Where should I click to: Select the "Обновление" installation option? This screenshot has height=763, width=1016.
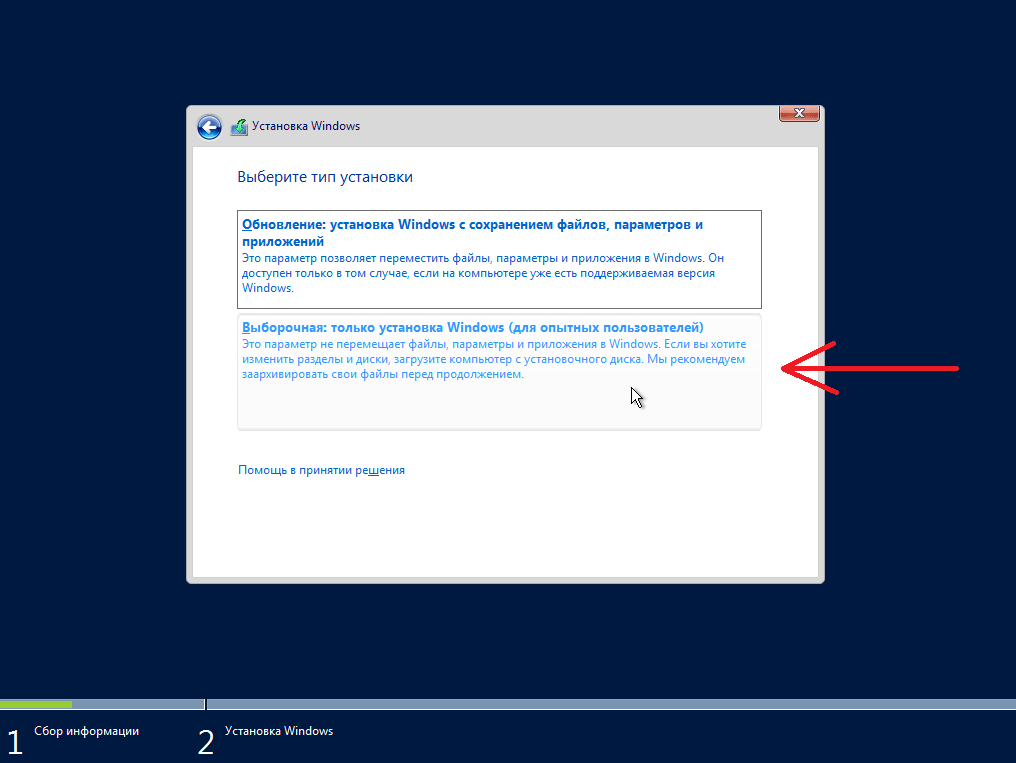coord(498,259)
